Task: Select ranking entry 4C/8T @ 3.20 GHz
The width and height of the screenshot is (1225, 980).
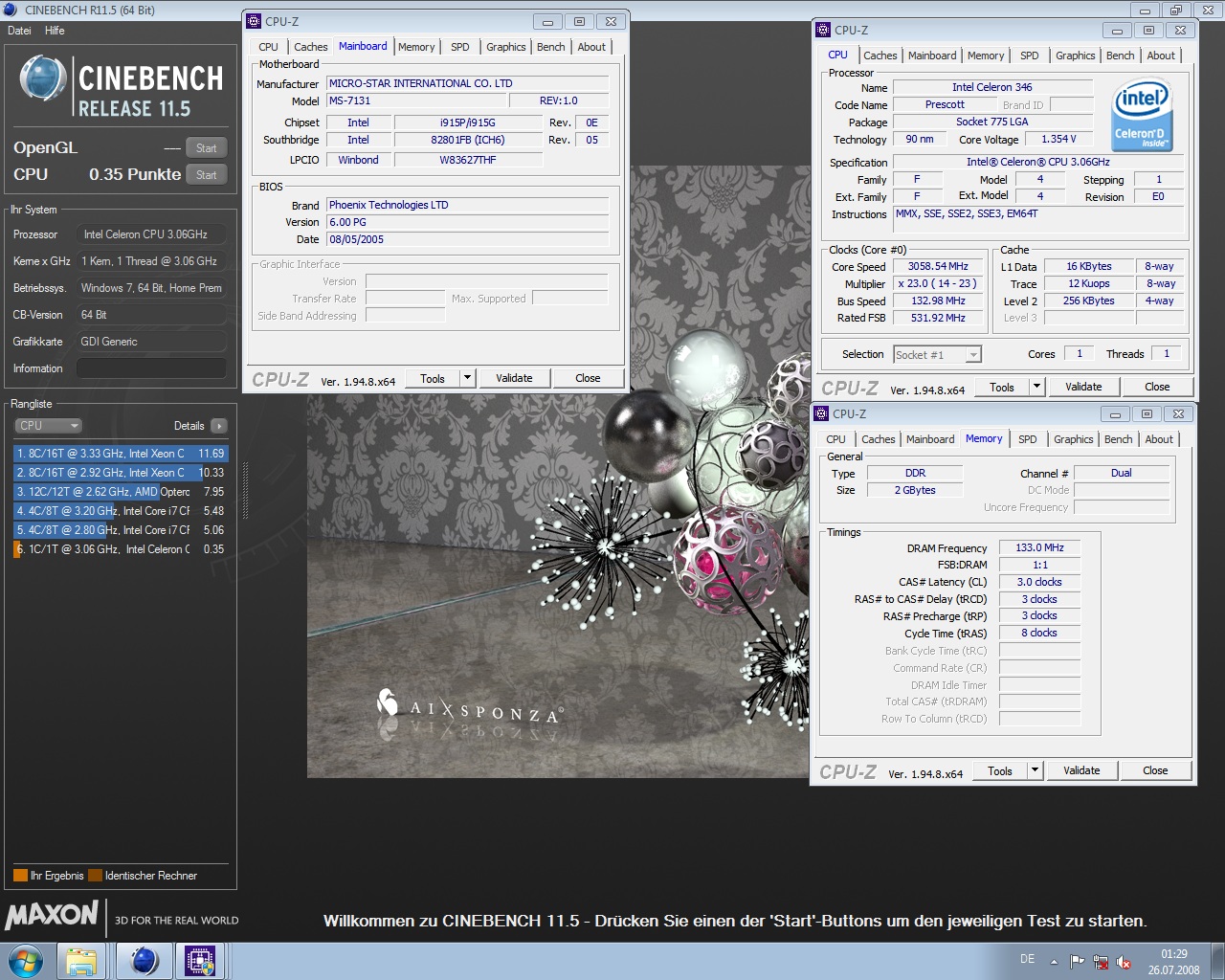Action: [121, 511]
